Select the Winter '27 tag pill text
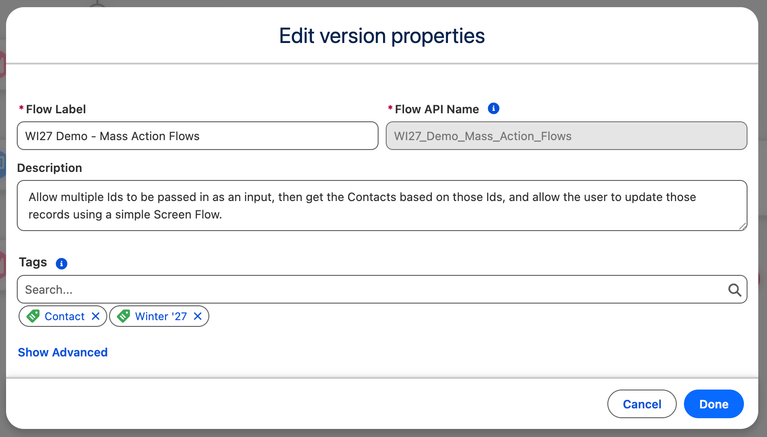 click(x=161, y=316)
